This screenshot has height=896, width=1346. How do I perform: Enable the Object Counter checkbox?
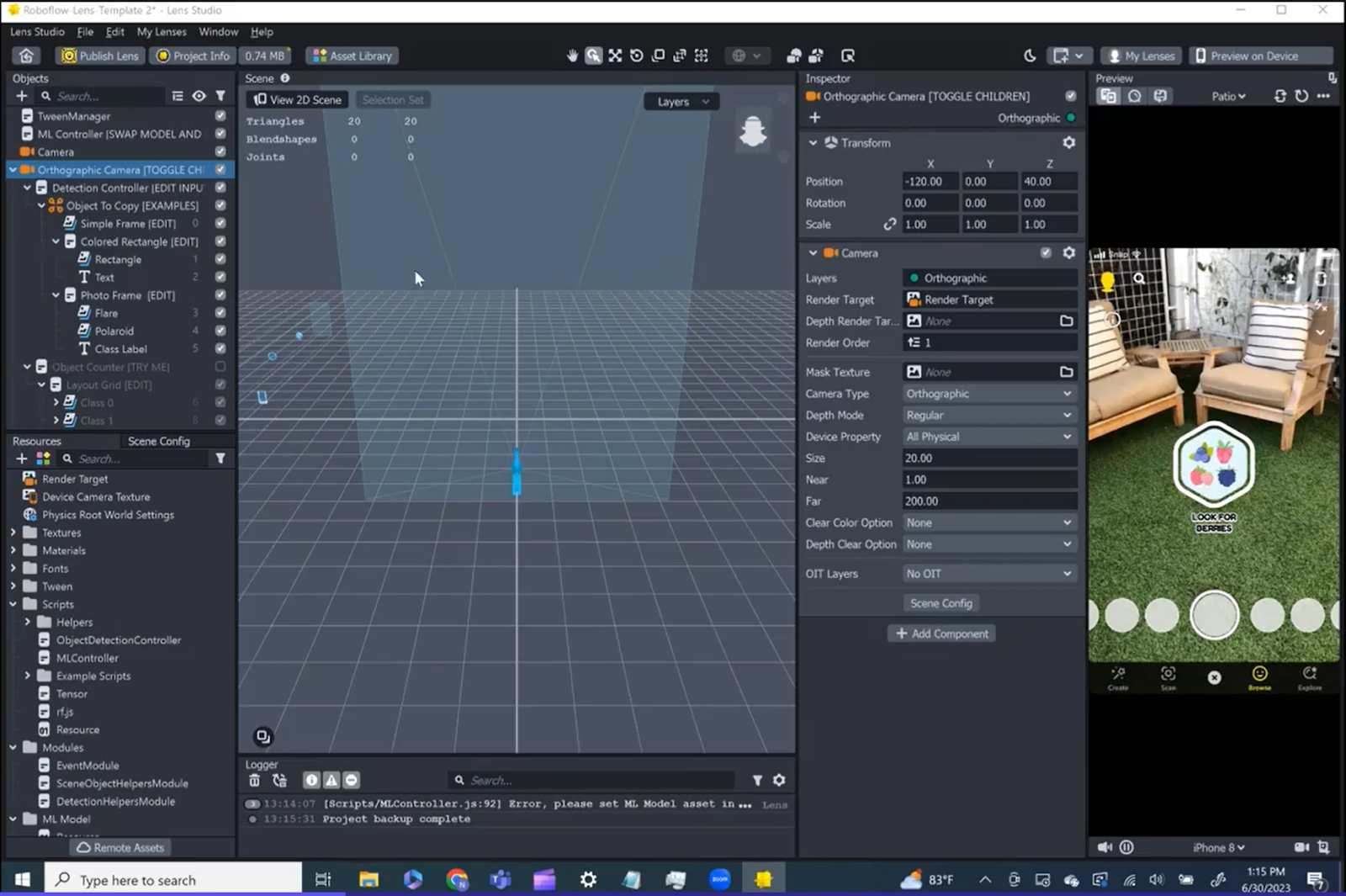pyautogui.click(x=220, y=367)
